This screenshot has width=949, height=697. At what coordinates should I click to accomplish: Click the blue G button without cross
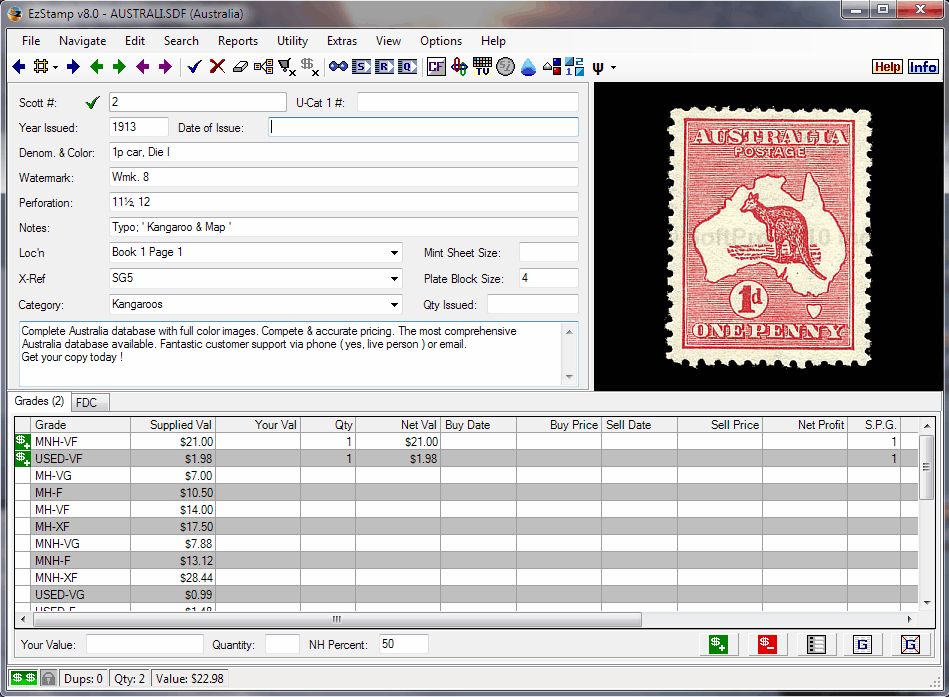tap(862, 644)
